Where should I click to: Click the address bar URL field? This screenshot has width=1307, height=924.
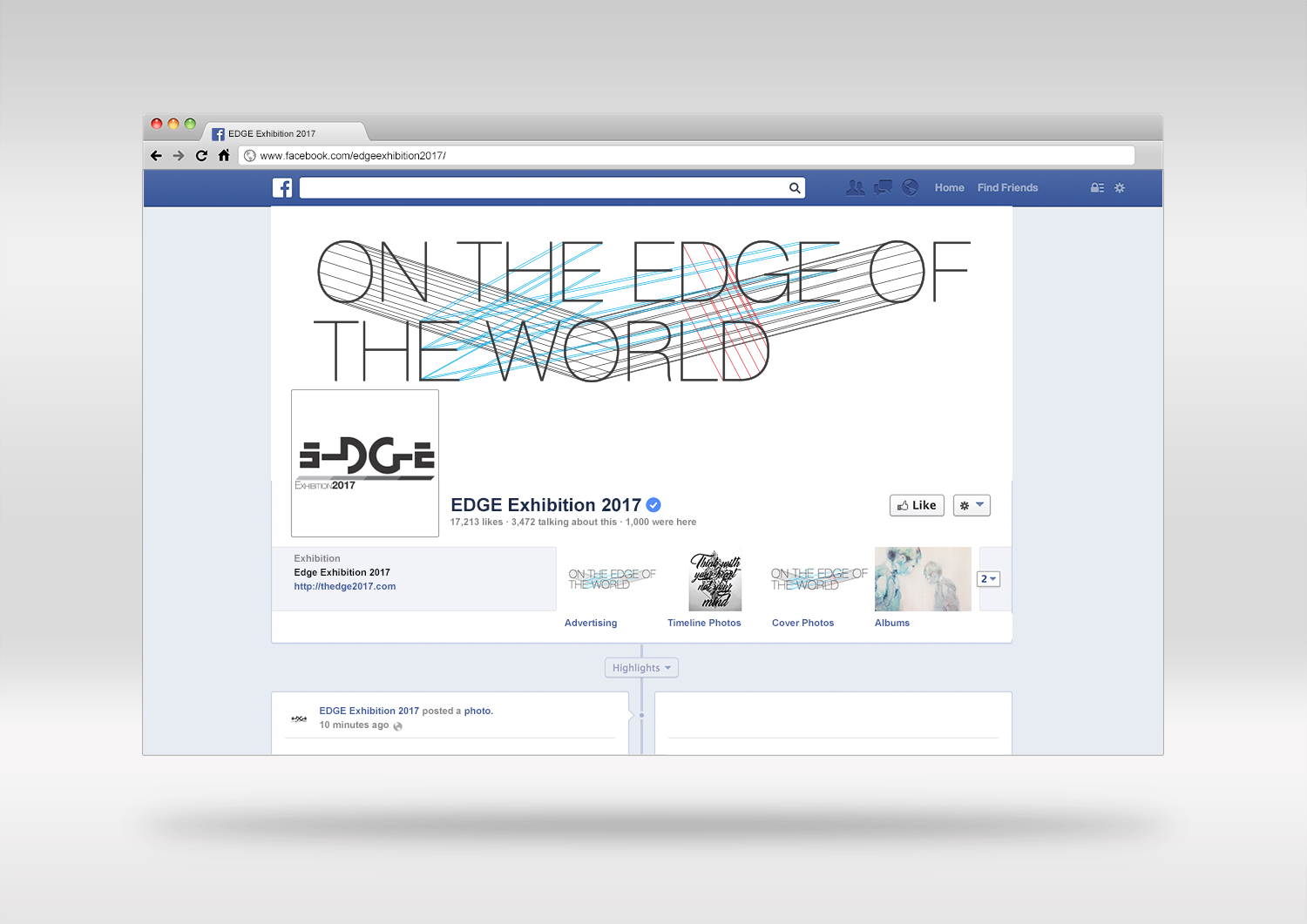[x=687, y=156]
